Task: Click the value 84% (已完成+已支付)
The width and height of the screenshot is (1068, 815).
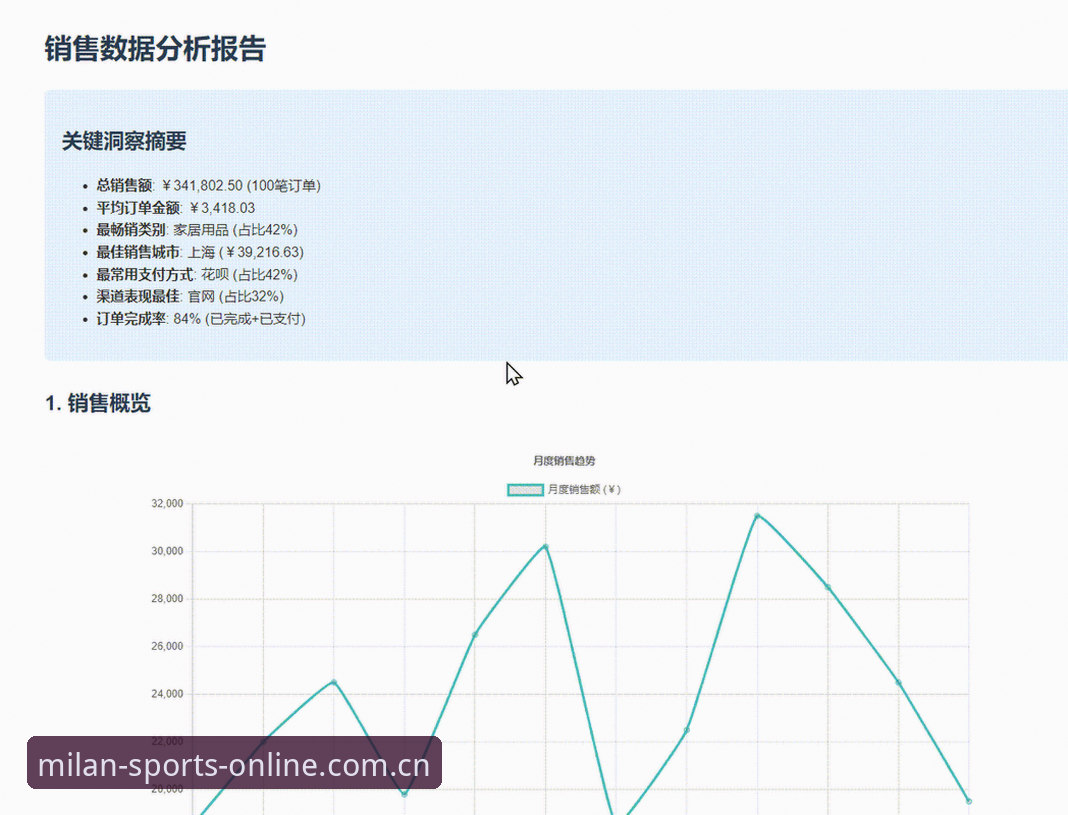Action: pos(240,319)
